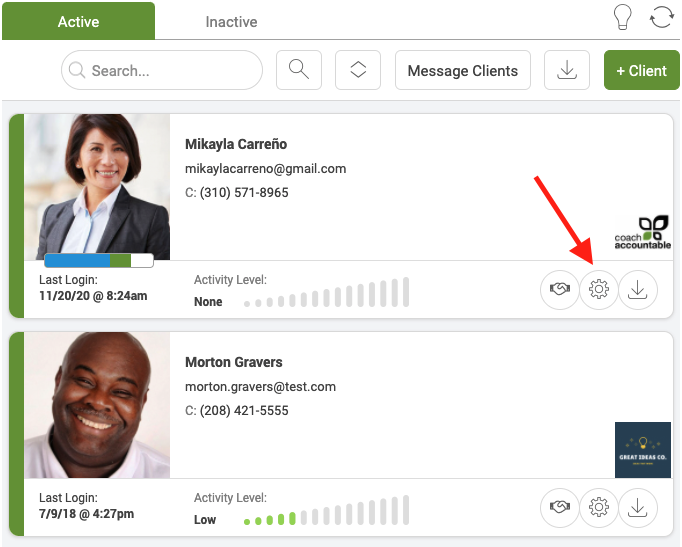Click email mikaylacarreno@gmail.com
682x547 pixels.
(x=265, y=169)
